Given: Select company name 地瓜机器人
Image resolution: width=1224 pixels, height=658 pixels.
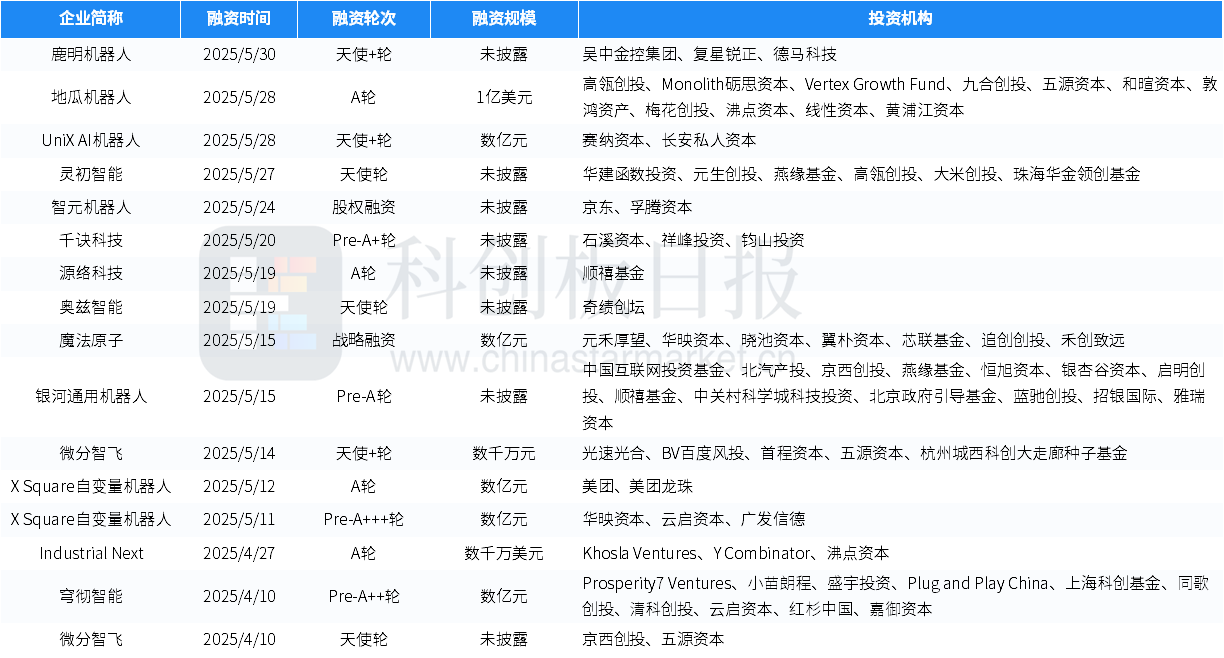Looking at the screenshot, I should [90, 97].
